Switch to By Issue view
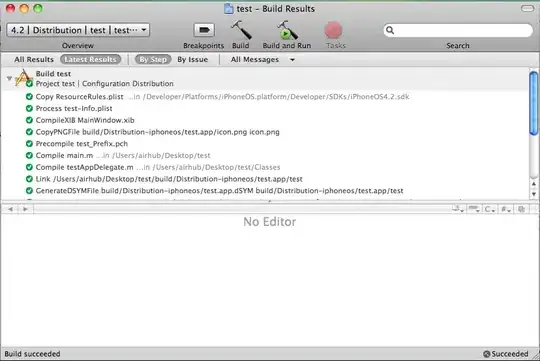This screenshot has width=540, height=361. (193, 60)
